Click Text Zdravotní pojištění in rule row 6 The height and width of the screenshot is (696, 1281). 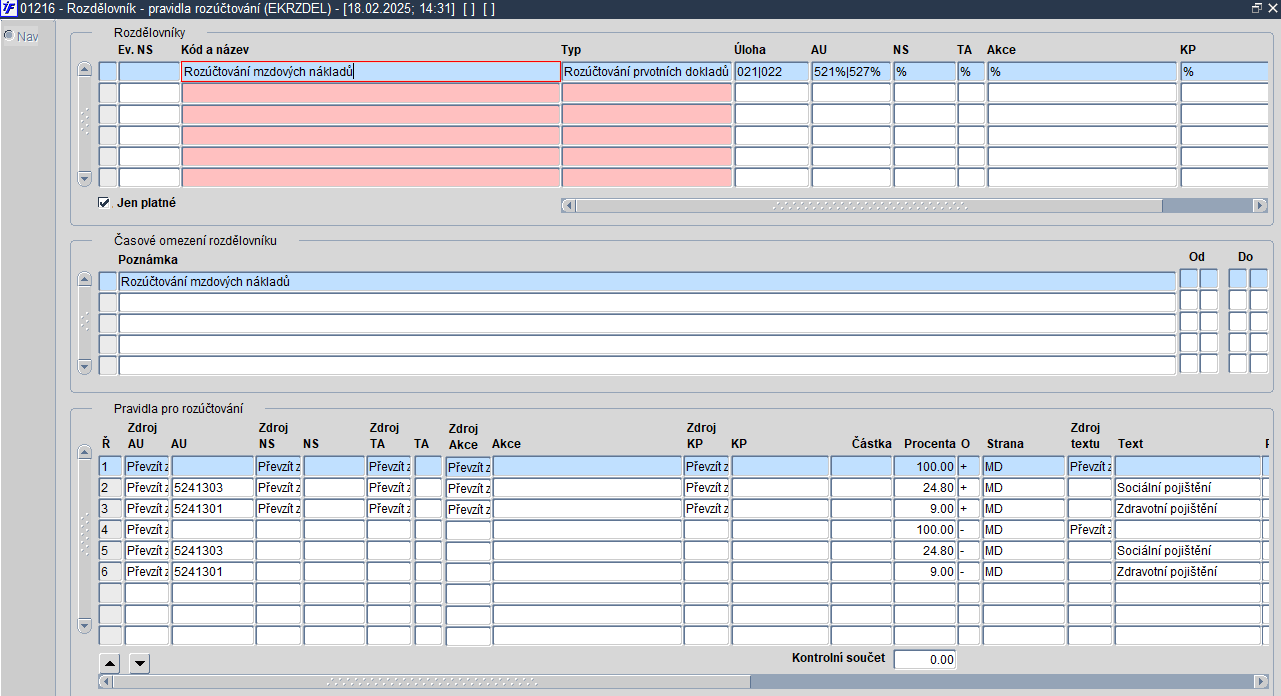[x=1188, y=571]
